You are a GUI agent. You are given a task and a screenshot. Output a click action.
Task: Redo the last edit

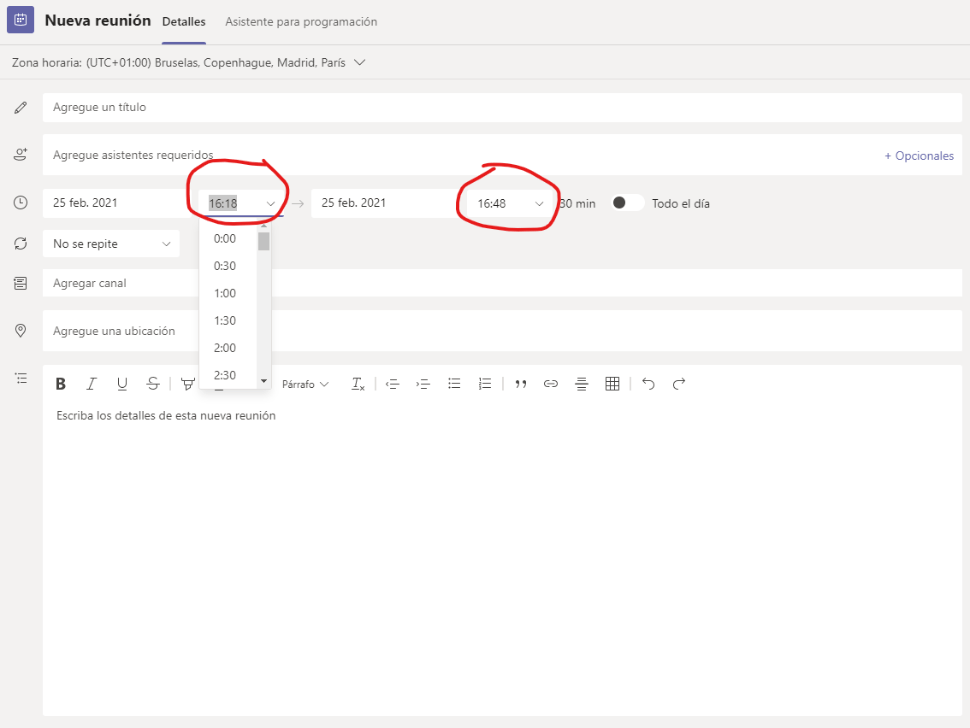(679, 384)
